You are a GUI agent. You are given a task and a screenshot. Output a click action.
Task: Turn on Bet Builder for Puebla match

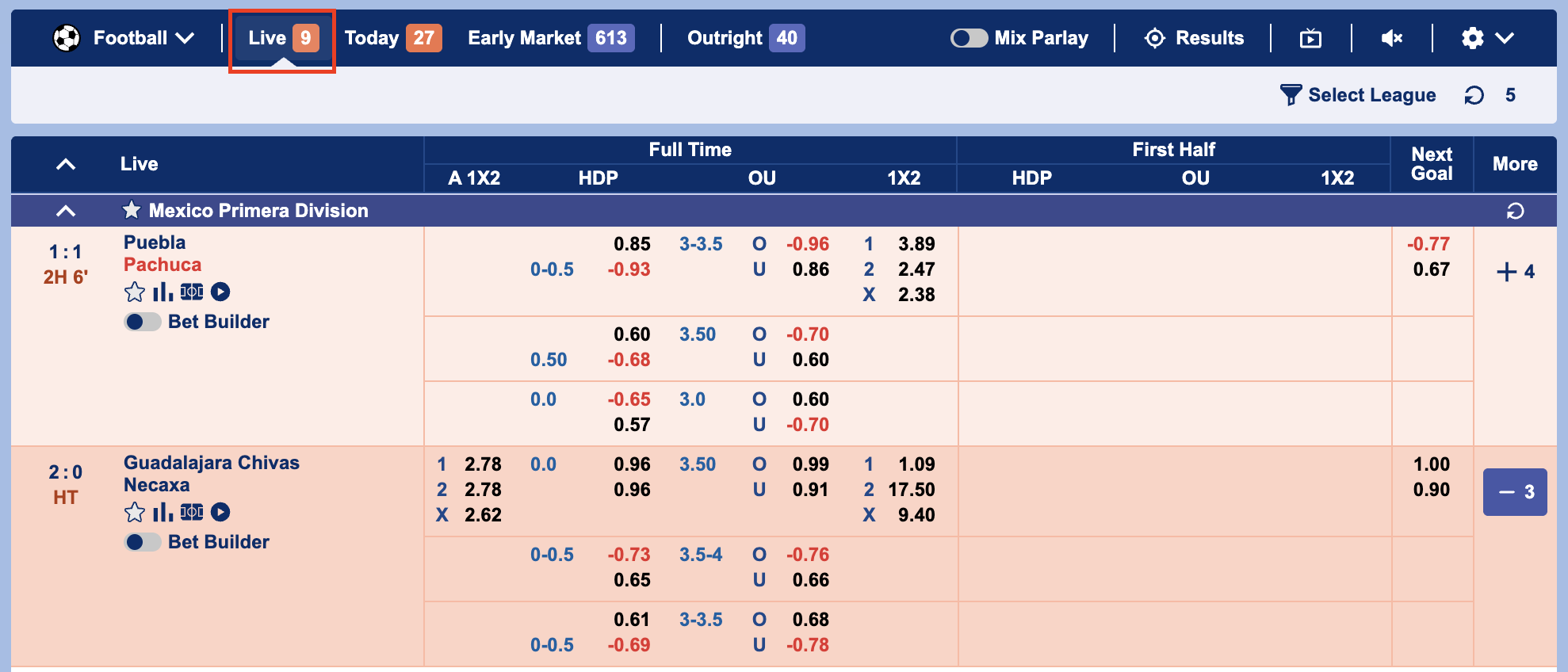point(143,322)
